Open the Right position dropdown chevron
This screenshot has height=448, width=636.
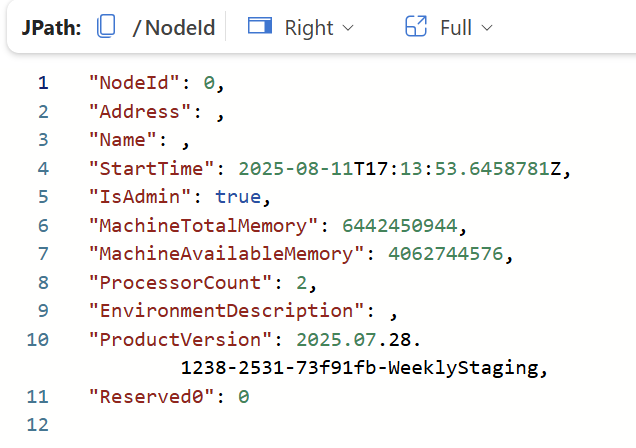[x=348, y=28]
